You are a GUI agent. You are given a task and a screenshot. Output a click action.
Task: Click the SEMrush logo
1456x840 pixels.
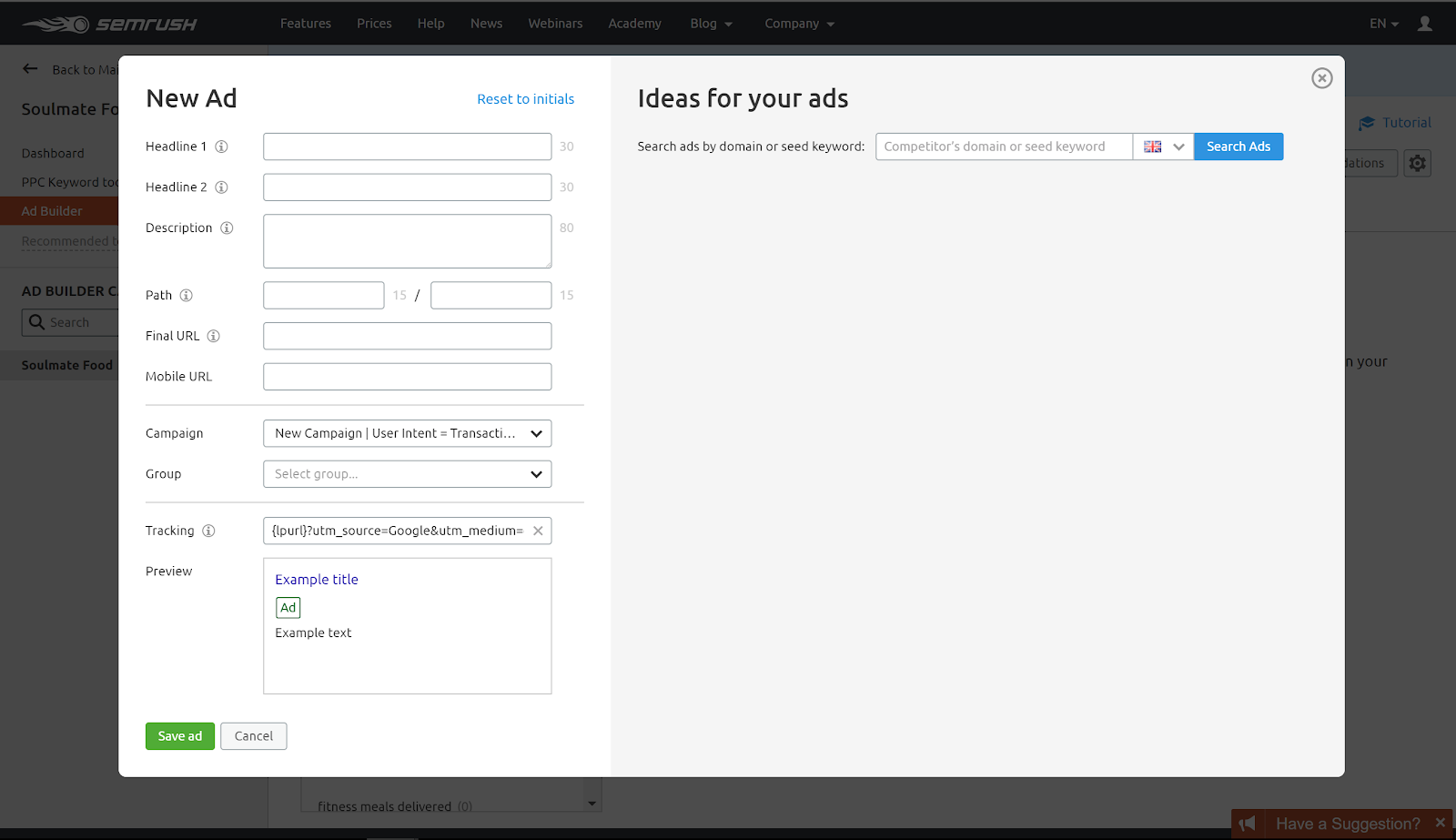click(109, 24)
